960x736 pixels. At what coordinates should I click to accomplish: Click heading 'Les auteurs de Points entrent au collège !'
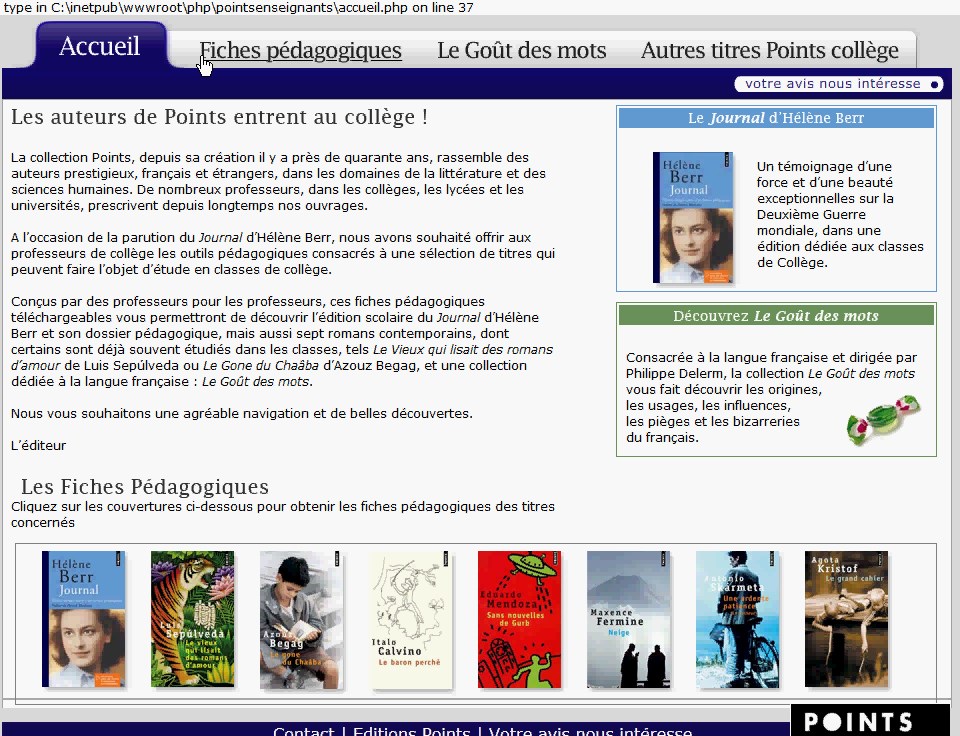pyautogui.click(x=219, y=116)
